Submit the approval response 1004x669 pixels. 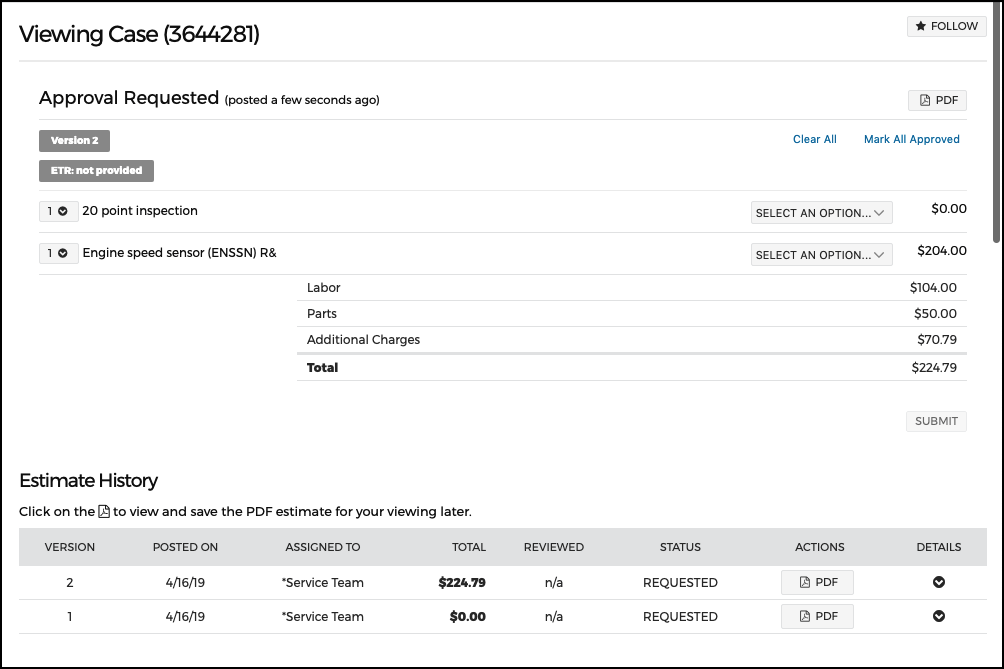tap(936, 421)
